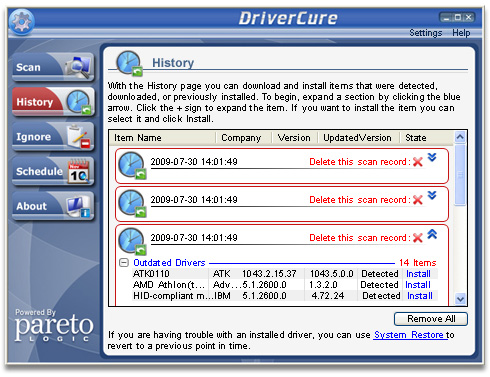Sort by Version column header
490x377 pixels.
coord(295,138)
